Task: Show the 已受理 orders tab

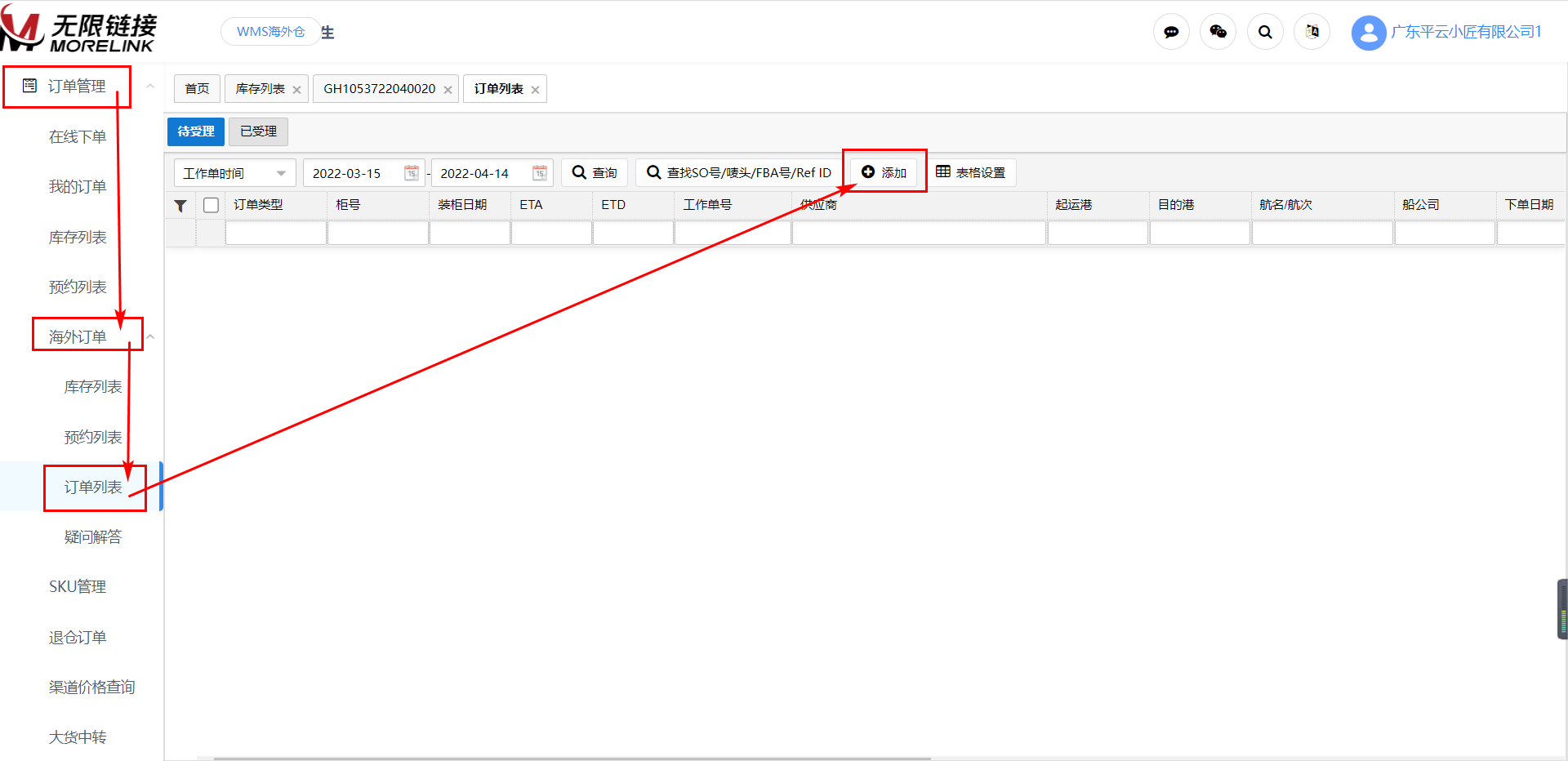Action: click(x=259, y=131)
